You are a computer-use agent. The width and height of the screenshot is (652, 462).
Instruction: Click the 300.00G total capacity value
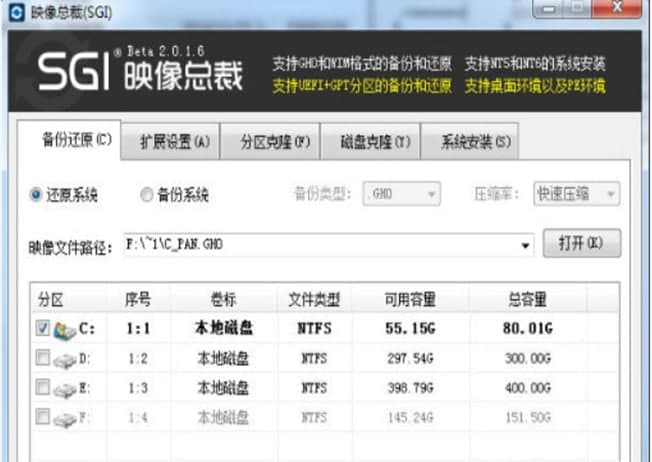[x=528, y=358]
